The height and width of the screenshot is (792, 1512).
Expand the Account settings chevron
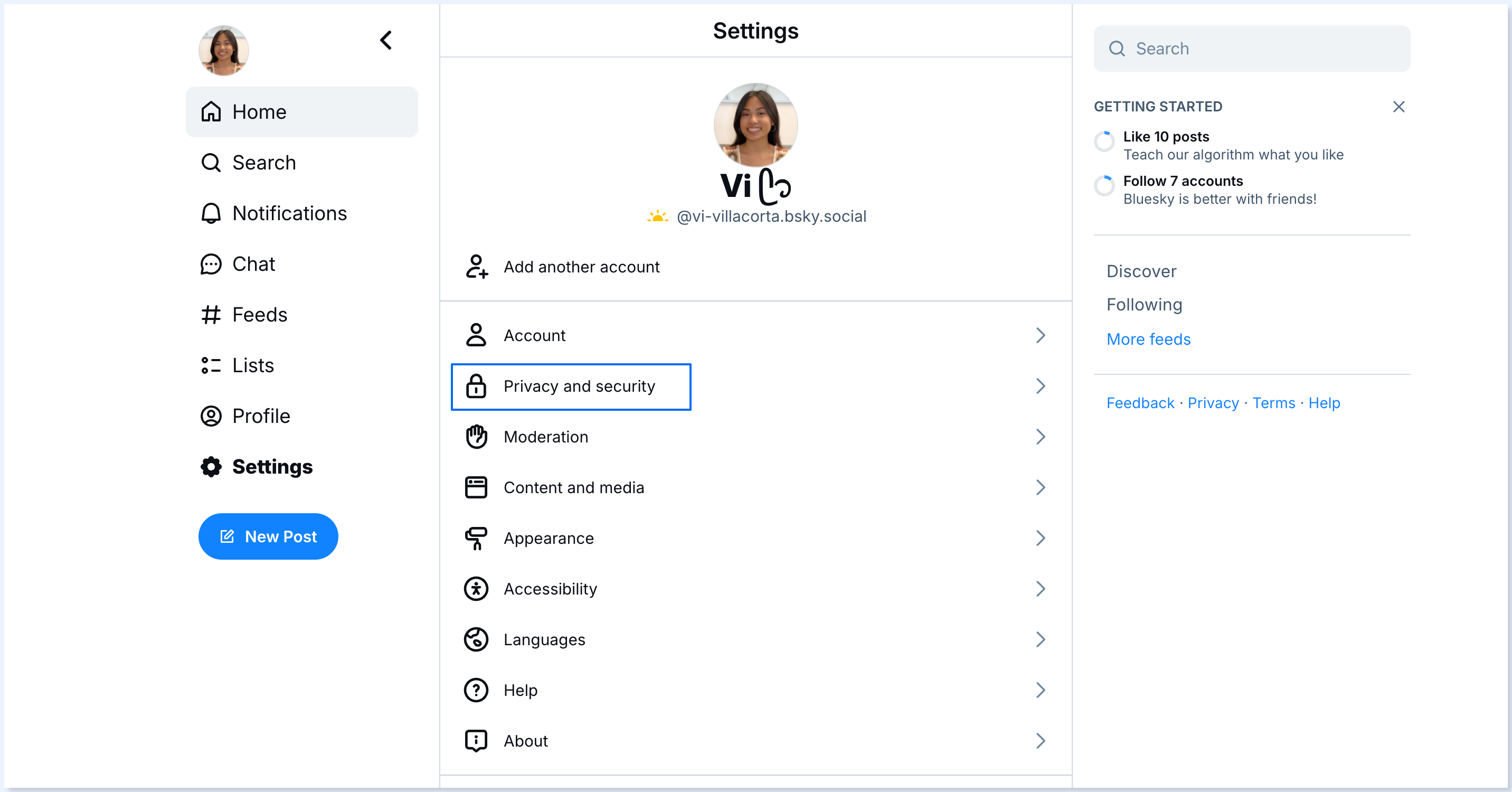point(1040,335)
